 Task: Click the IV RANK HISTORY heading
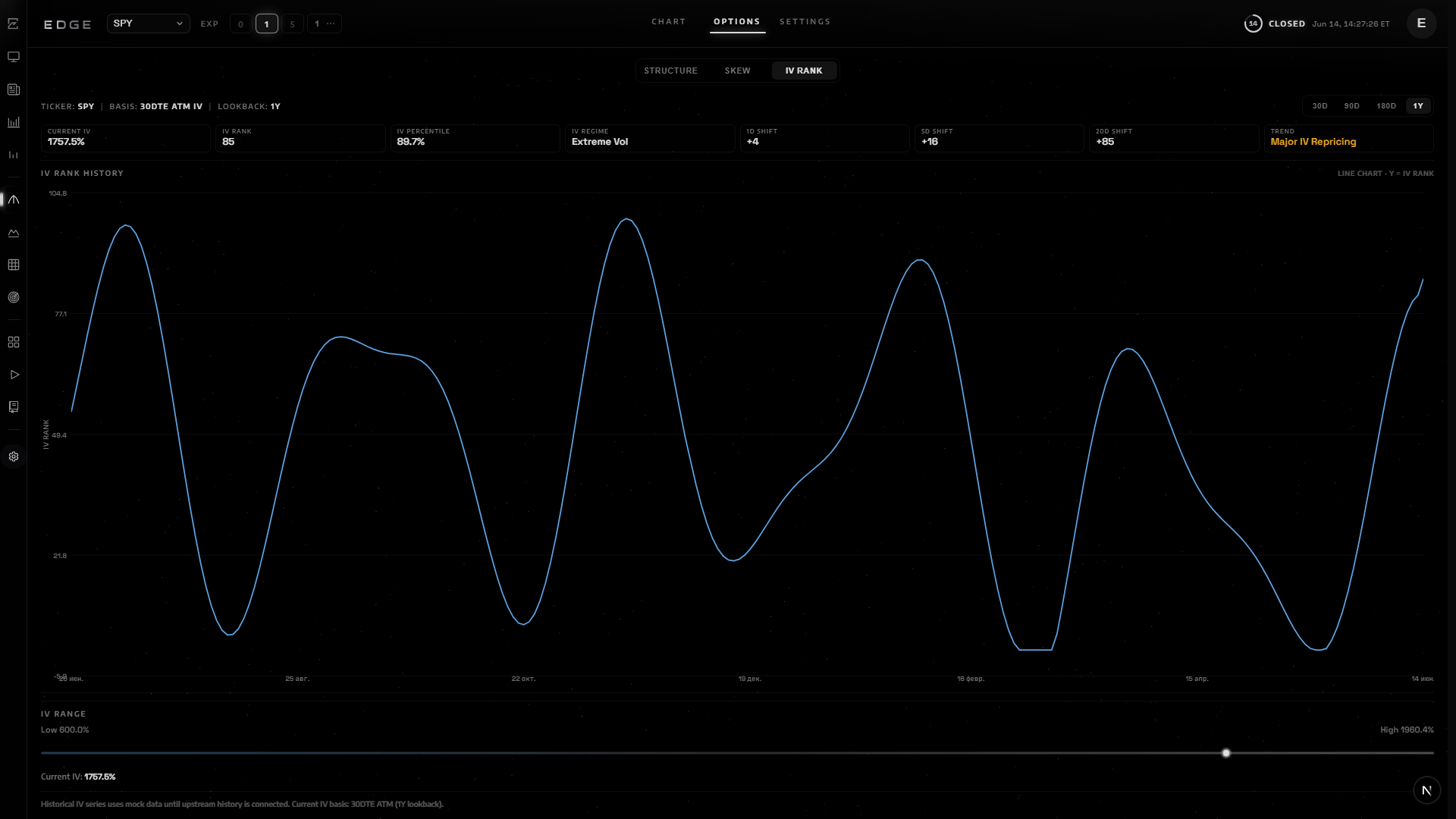(x=82, y=174)
